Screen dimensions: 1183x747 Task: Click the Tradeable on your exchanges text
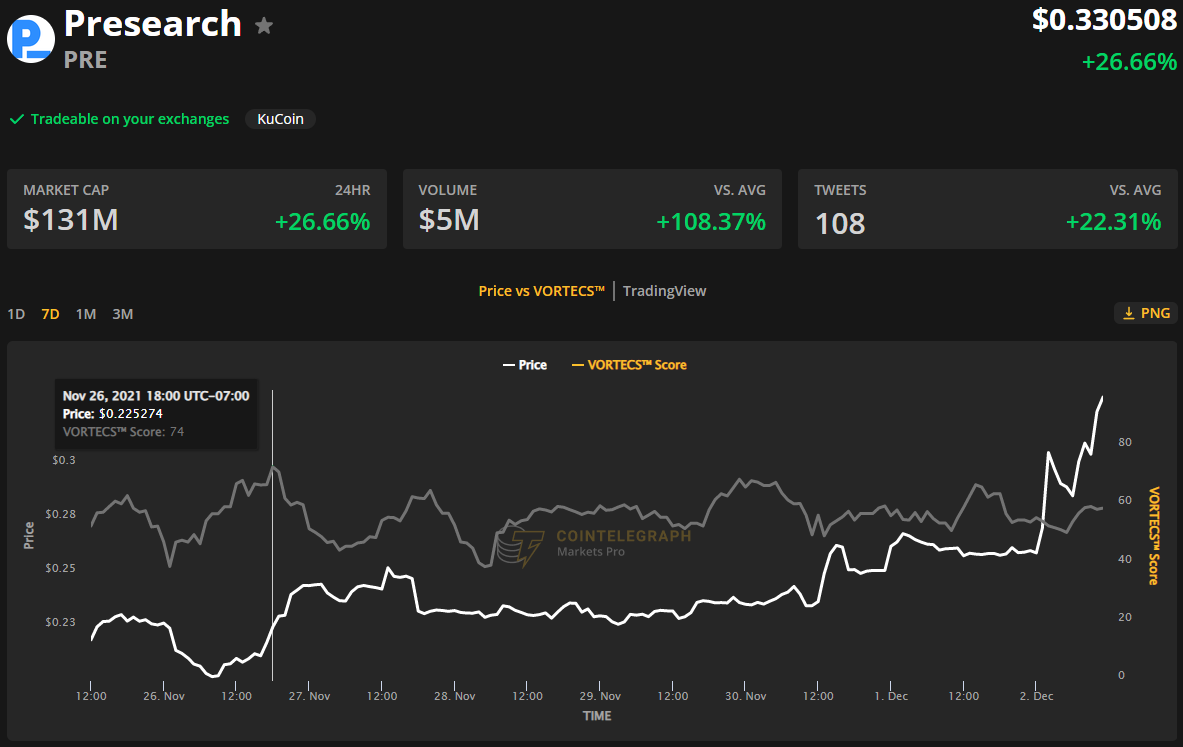click(x=129, y=119)
